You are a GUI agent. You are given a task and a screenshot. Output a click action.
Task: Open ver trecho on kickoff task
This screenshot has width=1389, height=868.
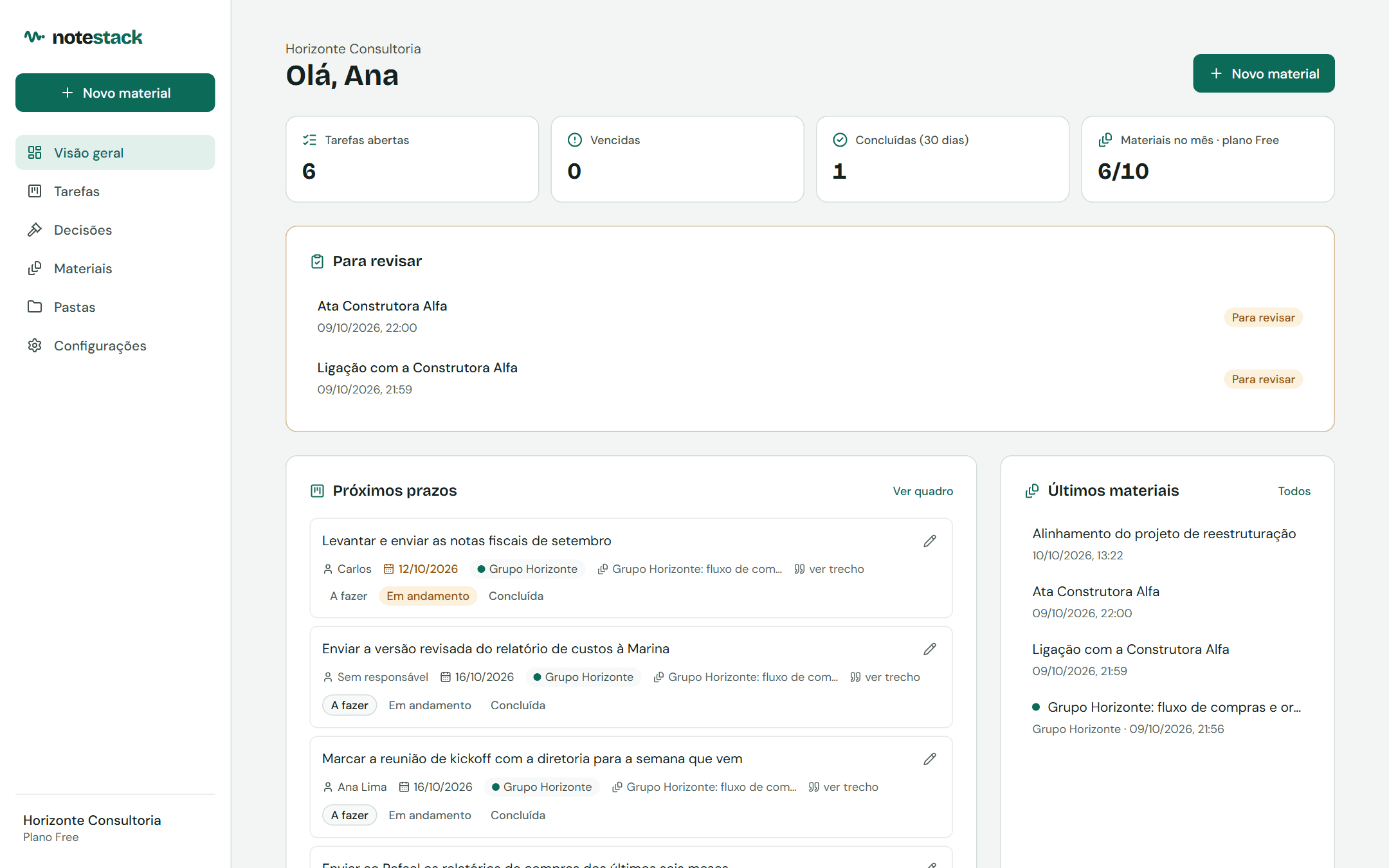tap(843, 787)
